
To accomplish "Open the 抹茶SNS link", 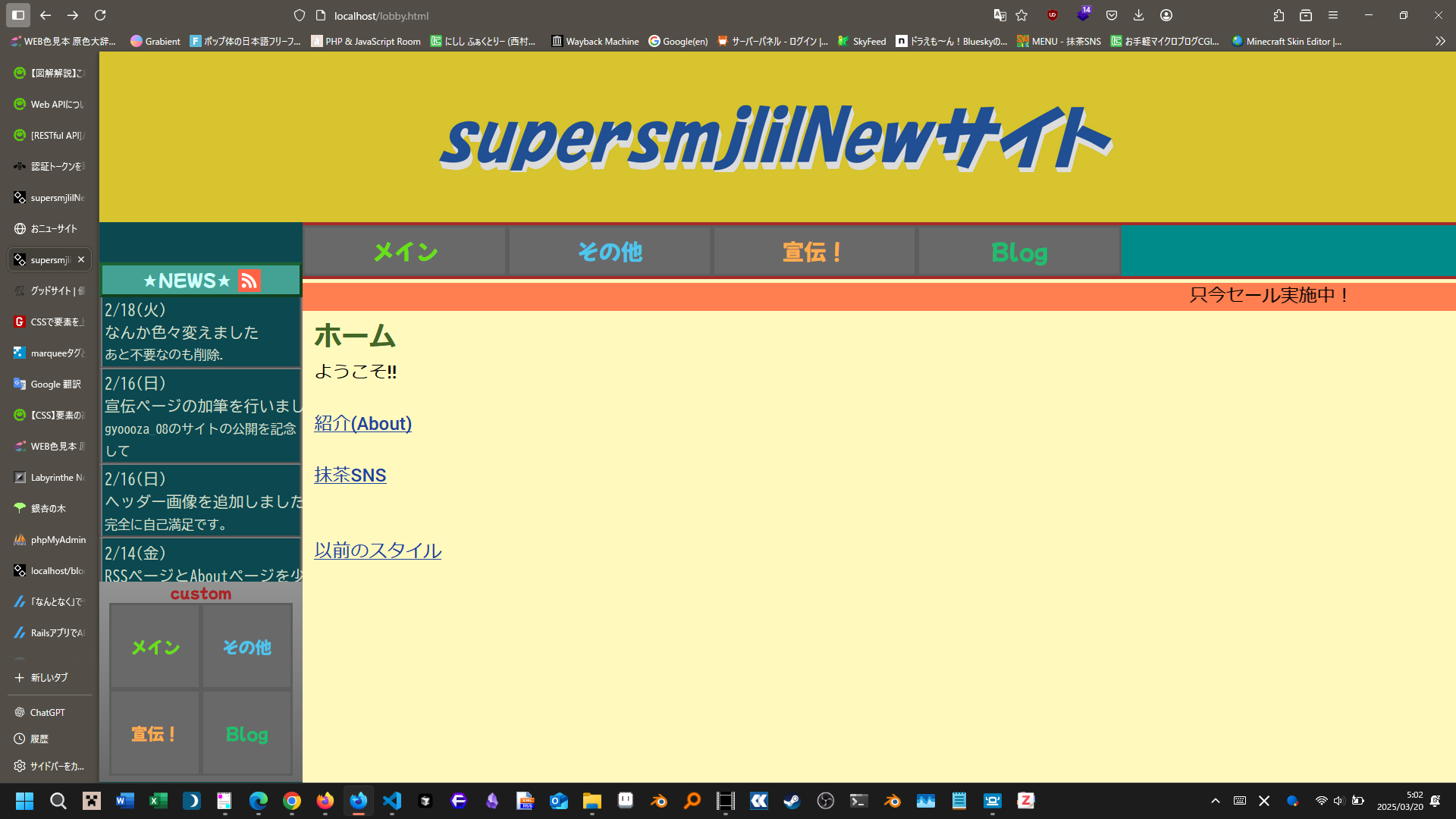I will (x=350, y=475).
